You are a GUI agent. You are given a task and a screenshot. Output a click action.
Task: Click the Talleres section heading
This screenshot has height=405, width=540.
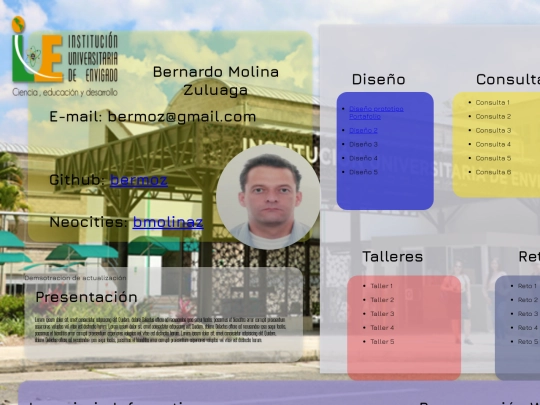tap(392, 257)
